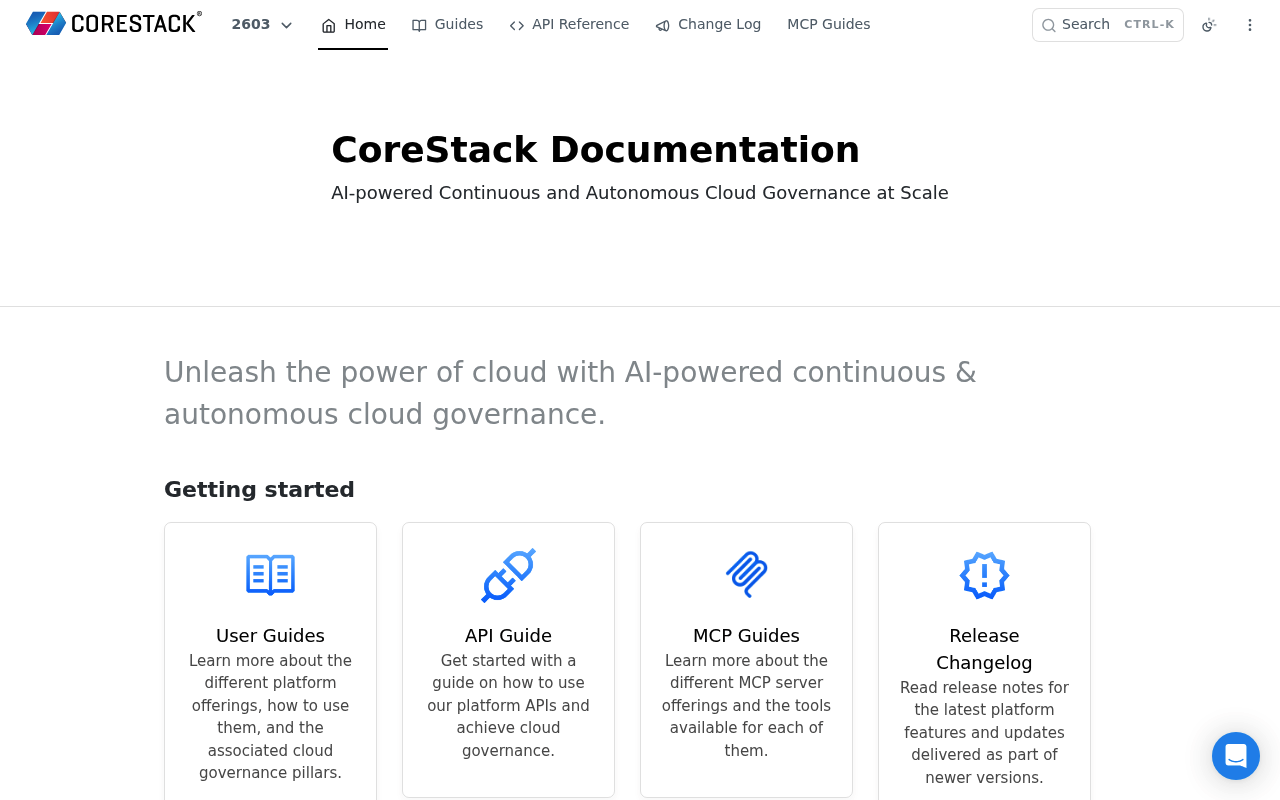Open the chat support widget

pos(1236,756)
